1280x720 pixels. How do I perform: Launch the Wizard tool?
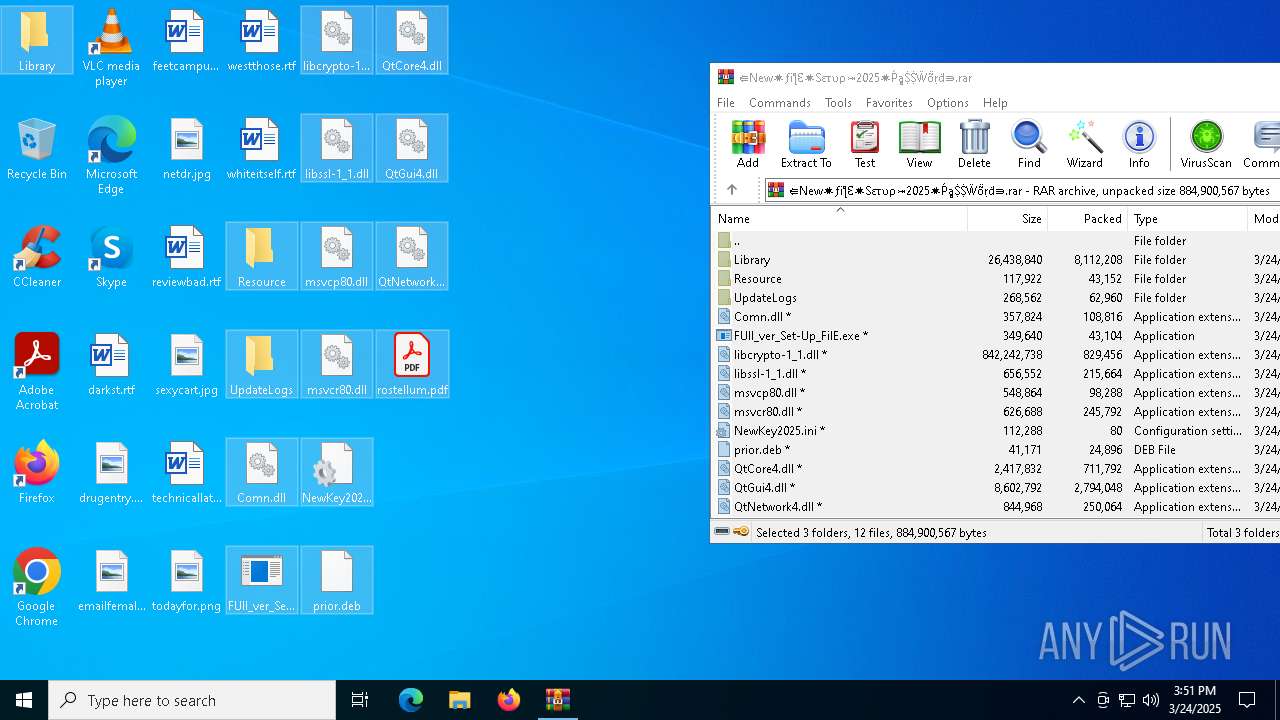(1084, 144)
